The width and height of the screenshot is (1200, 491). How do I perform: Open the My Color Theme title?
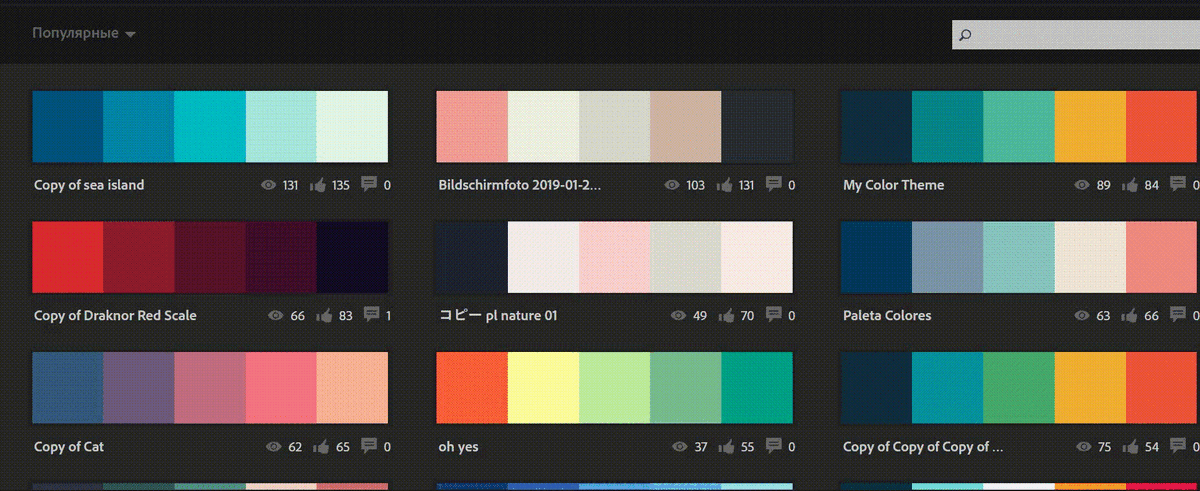tap(893, 185)
